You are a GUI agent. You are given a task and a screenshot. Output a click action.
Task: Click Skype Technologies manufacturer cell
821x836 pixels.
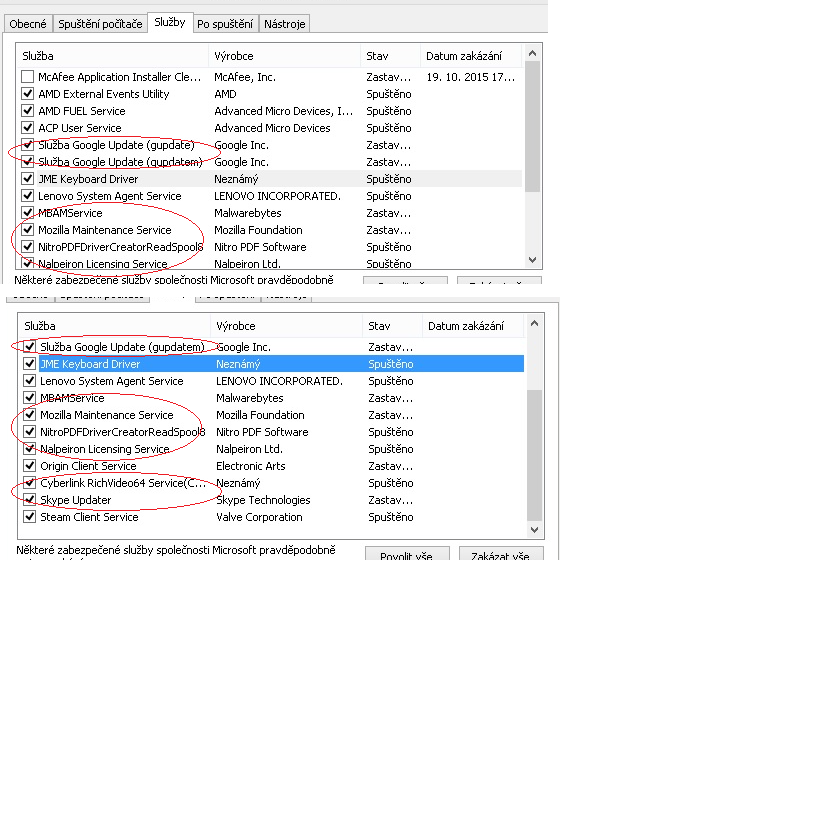coord(263,500)
